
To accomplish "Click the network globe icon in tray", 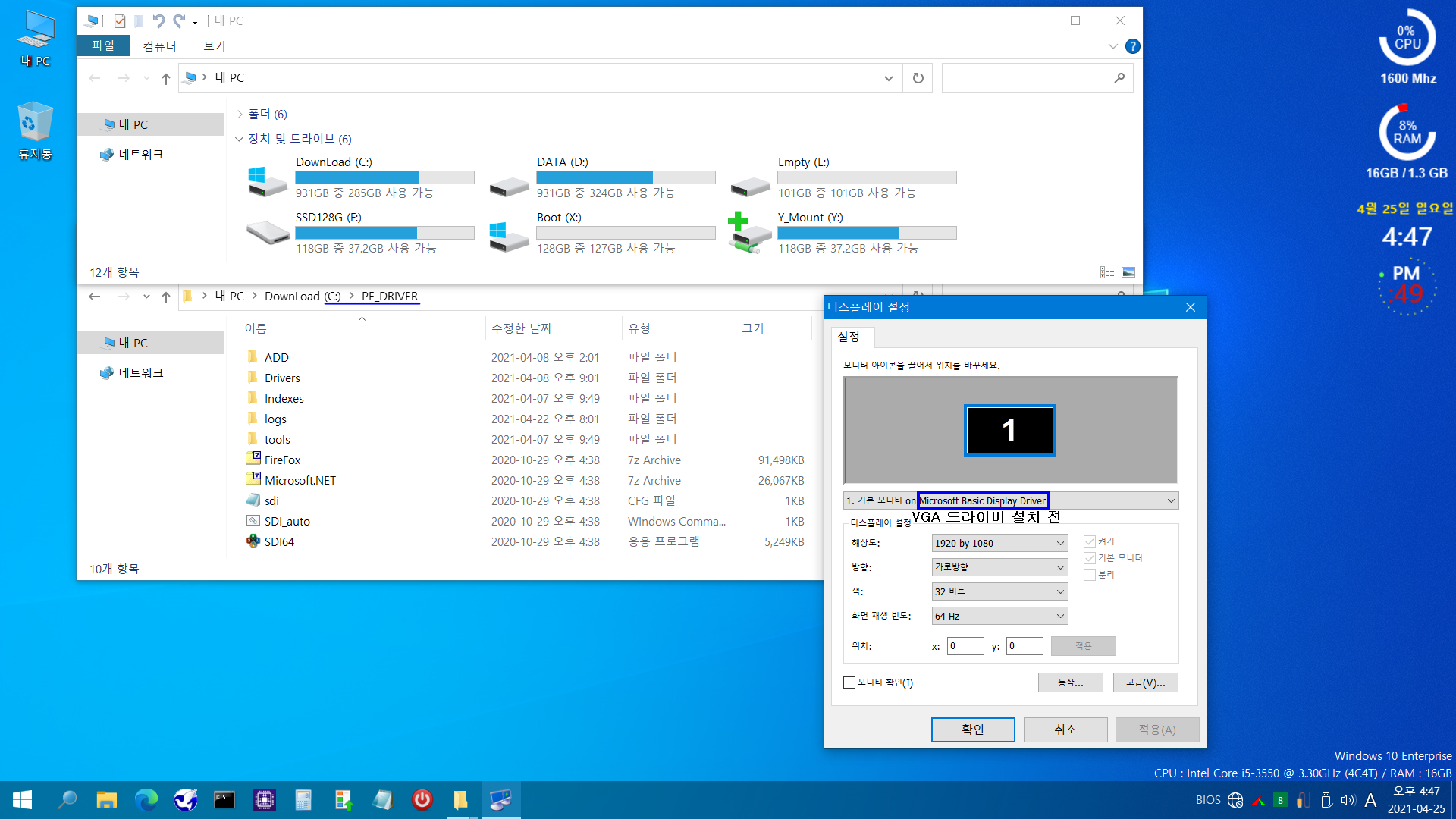I will (1235, 800).
